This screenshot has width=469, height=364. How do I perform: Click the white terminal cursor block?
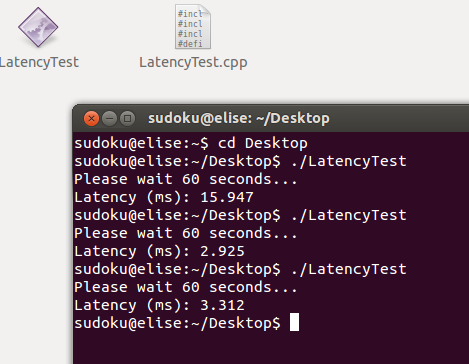pyautogui.click(x=294, y=322)
